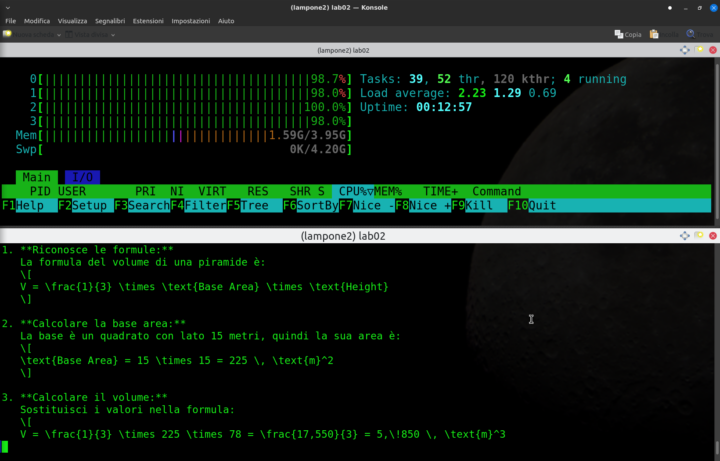Close the lower split terminal pane
The image size is (720, 461).
(713, 236)
